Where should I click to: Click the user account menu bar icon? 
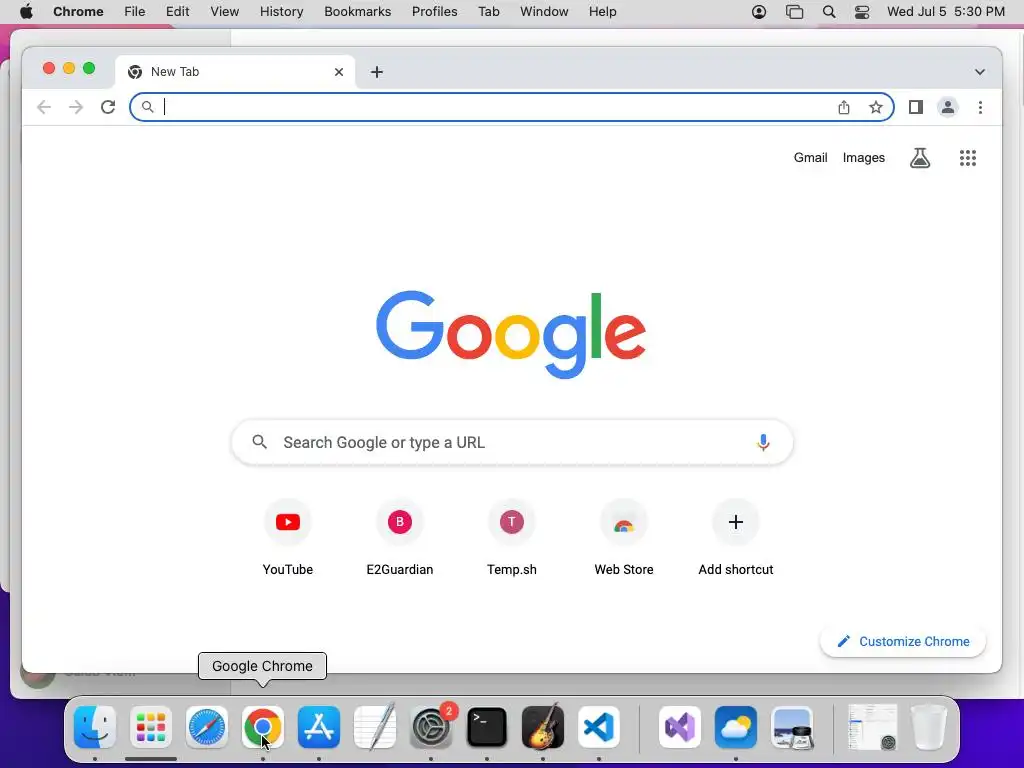(759, 12)
